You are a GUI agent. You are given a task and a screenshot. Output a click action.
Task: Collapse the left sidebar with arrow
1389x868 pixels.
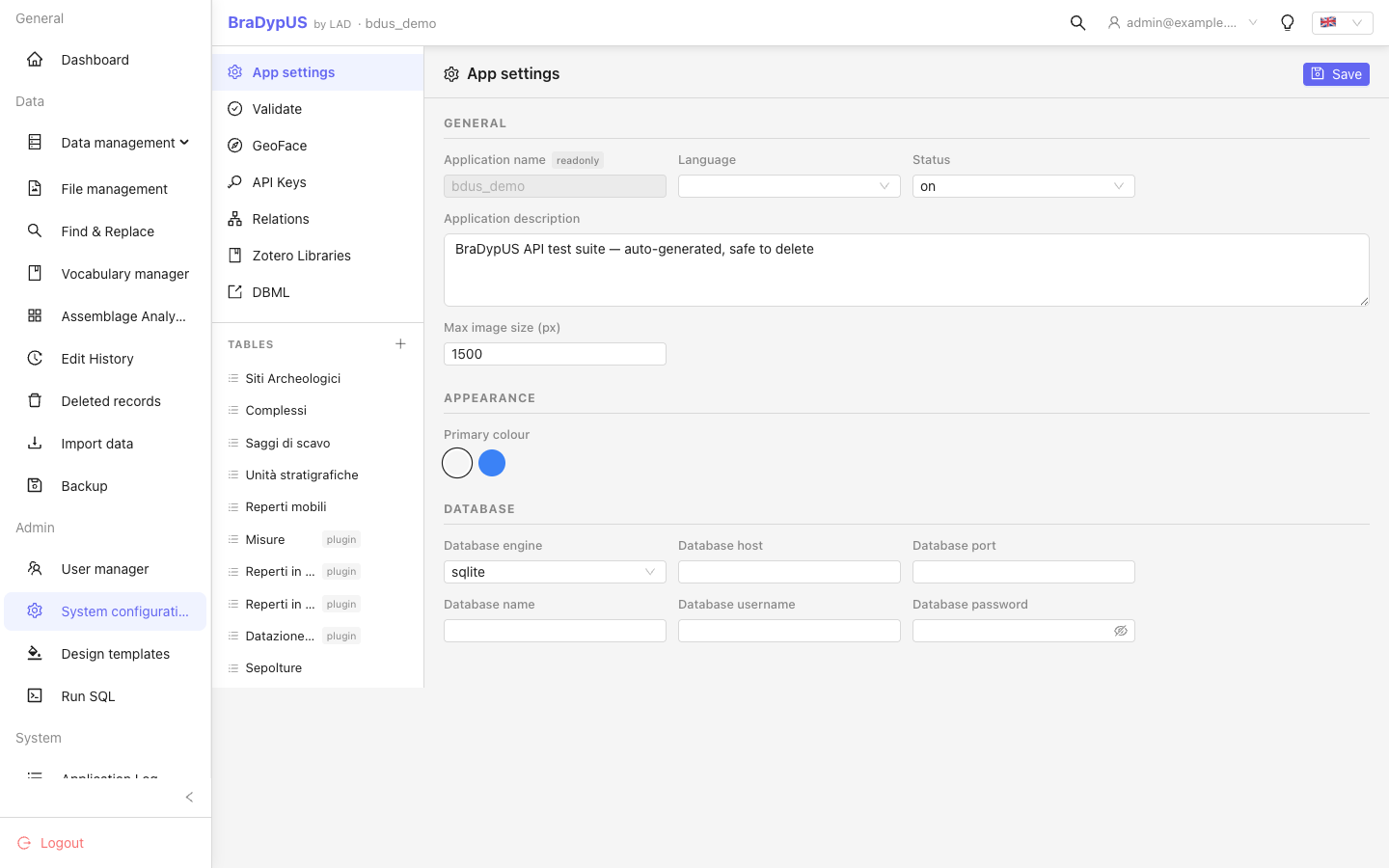(189, 797)
